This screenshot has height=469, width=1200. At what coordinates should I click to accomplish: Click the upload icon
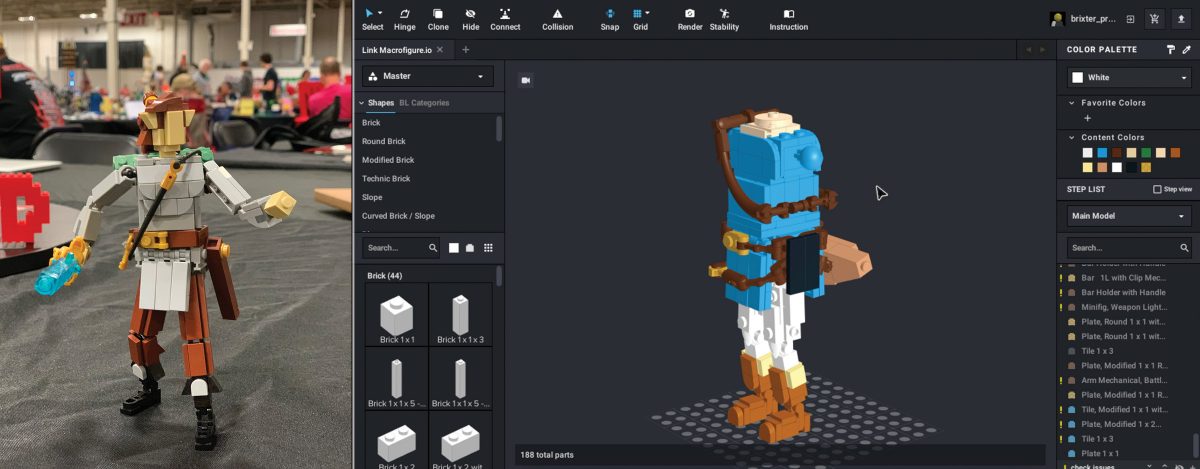(1181, 19)
